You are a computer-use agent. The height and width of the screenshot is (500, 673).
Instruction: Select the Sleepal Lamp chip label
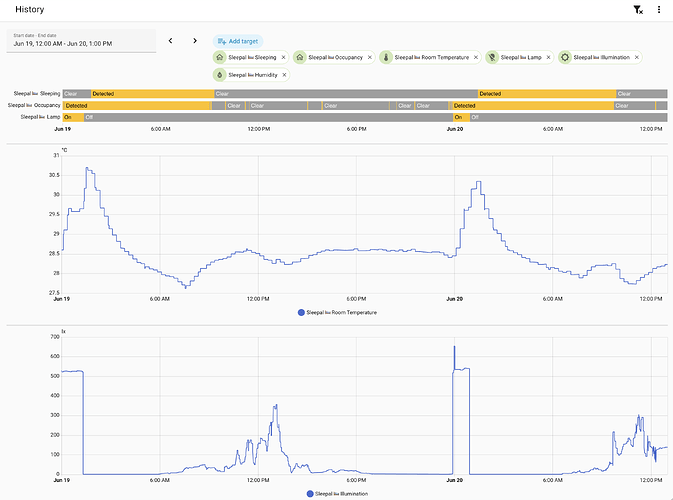click(x=521, y=57)
